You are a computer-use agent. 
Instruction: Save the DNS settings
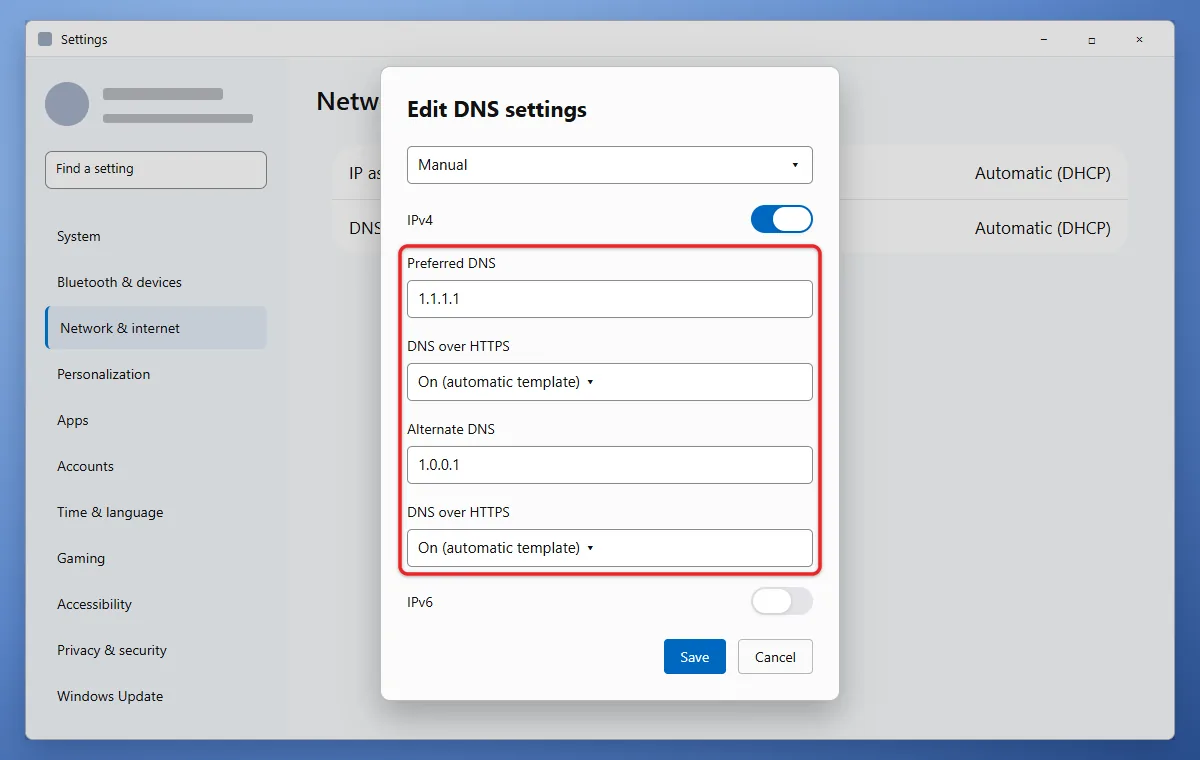[x=695, y=657]
